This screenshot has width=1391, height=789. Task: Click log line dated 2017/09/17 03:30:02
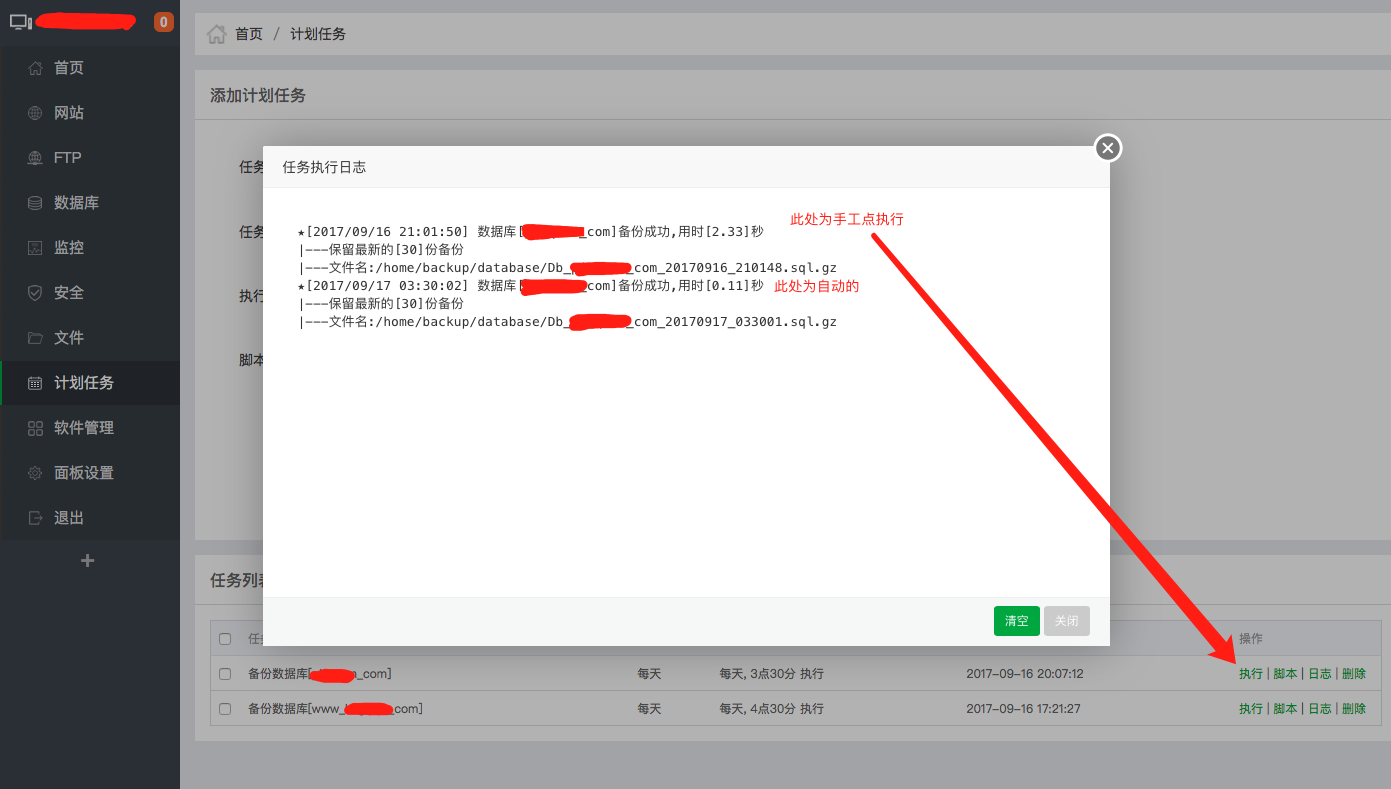(530, 286)
